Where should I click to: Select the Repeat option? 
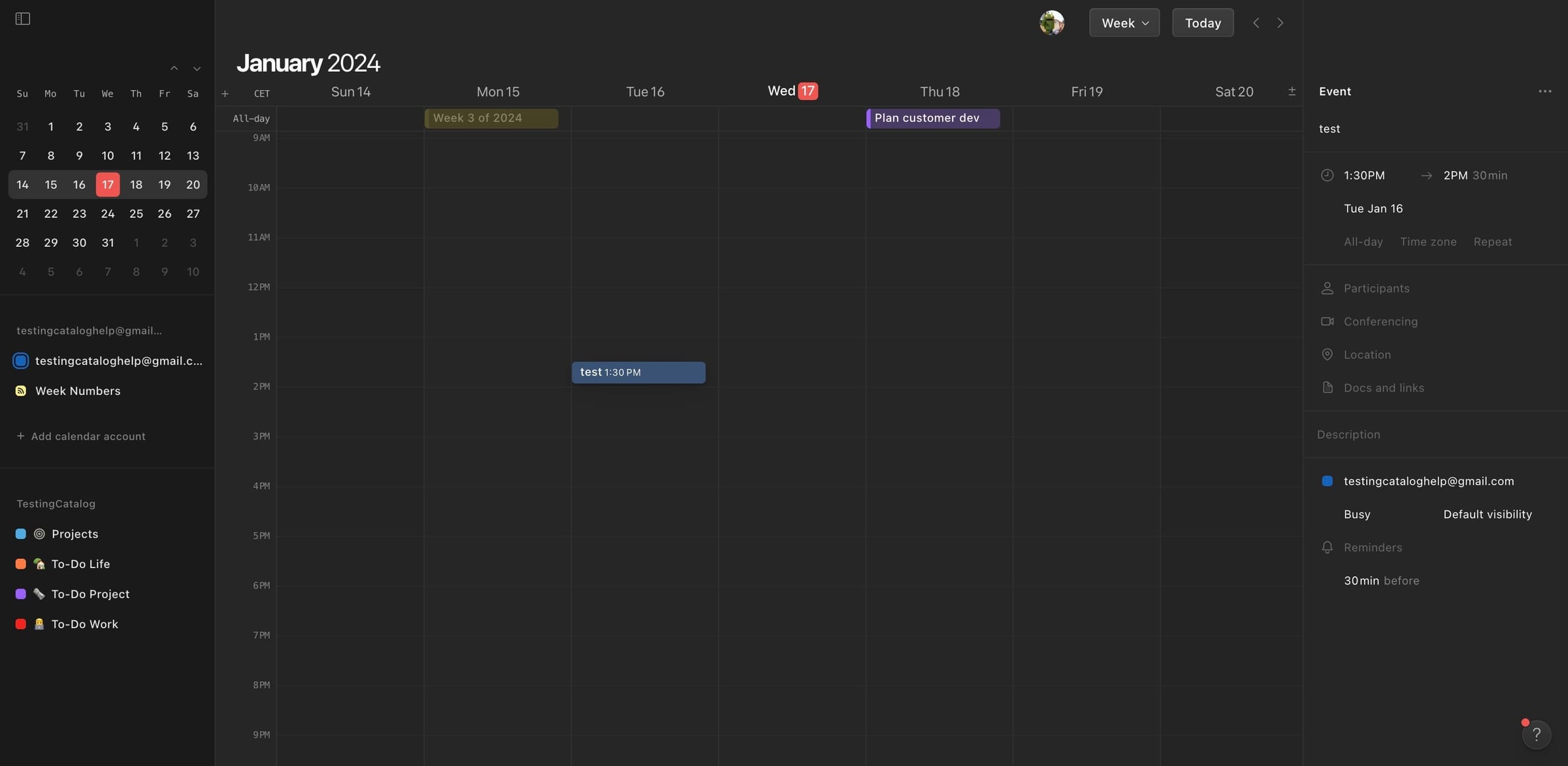coord(1492,242)
